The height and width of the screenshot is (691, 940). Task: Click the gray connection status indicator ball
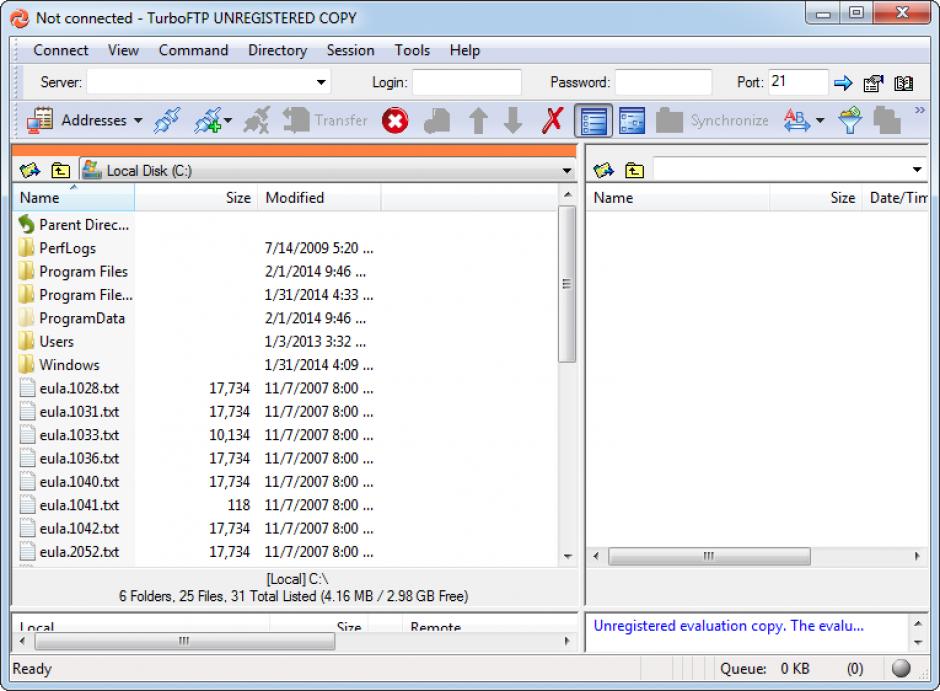[x=900, y=668]
